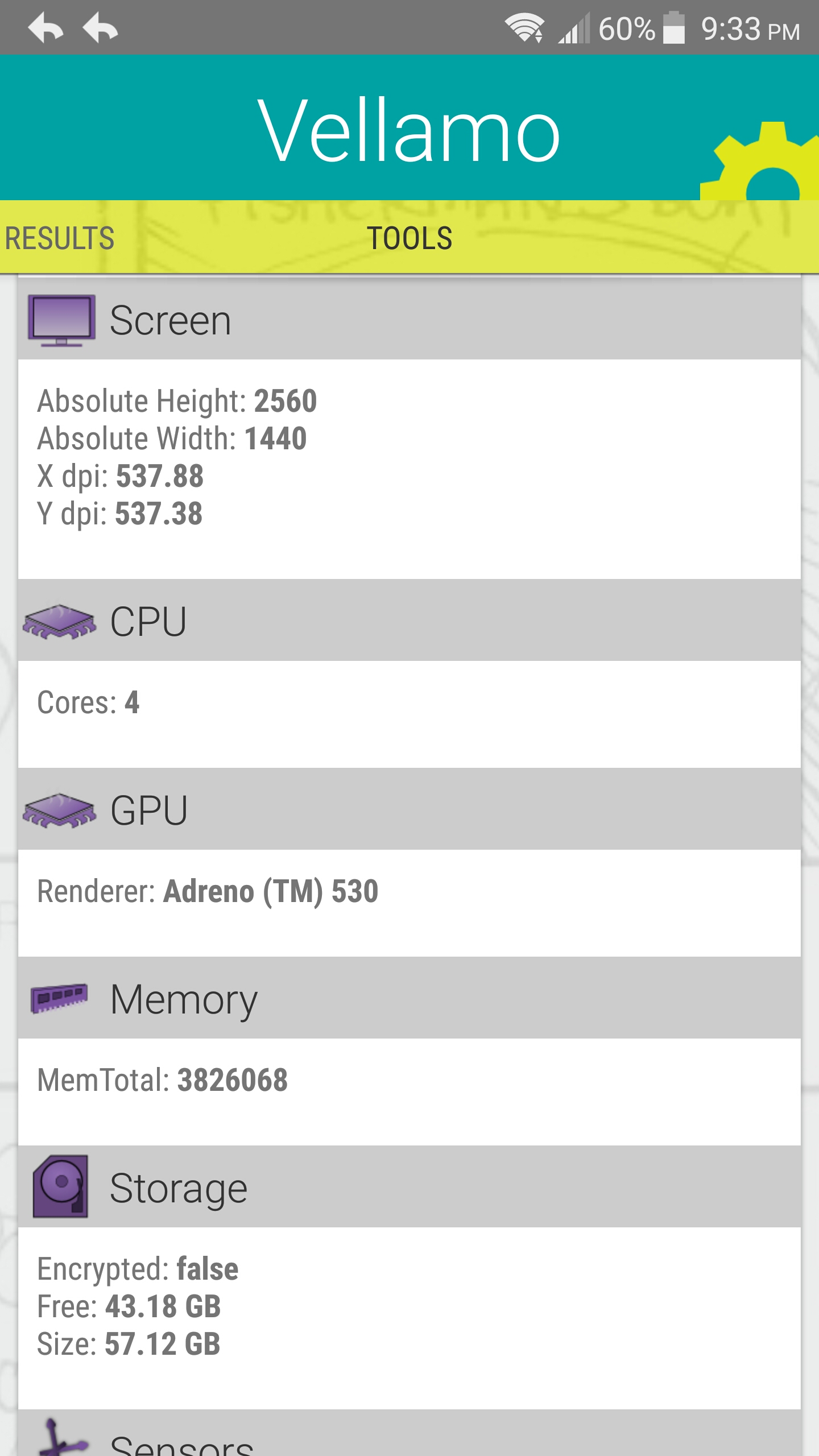Viewport: 819px width, 1456px height.
Task: Tap the CPU section header
Action: coord(409,622)
